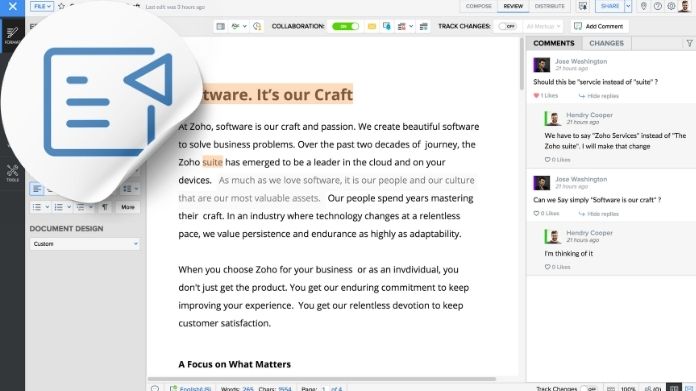This screenshot has height=391, width=696.
Task: Open the spell check Abc dropdown
Action: pyautogui.click(x=239, y=27)
